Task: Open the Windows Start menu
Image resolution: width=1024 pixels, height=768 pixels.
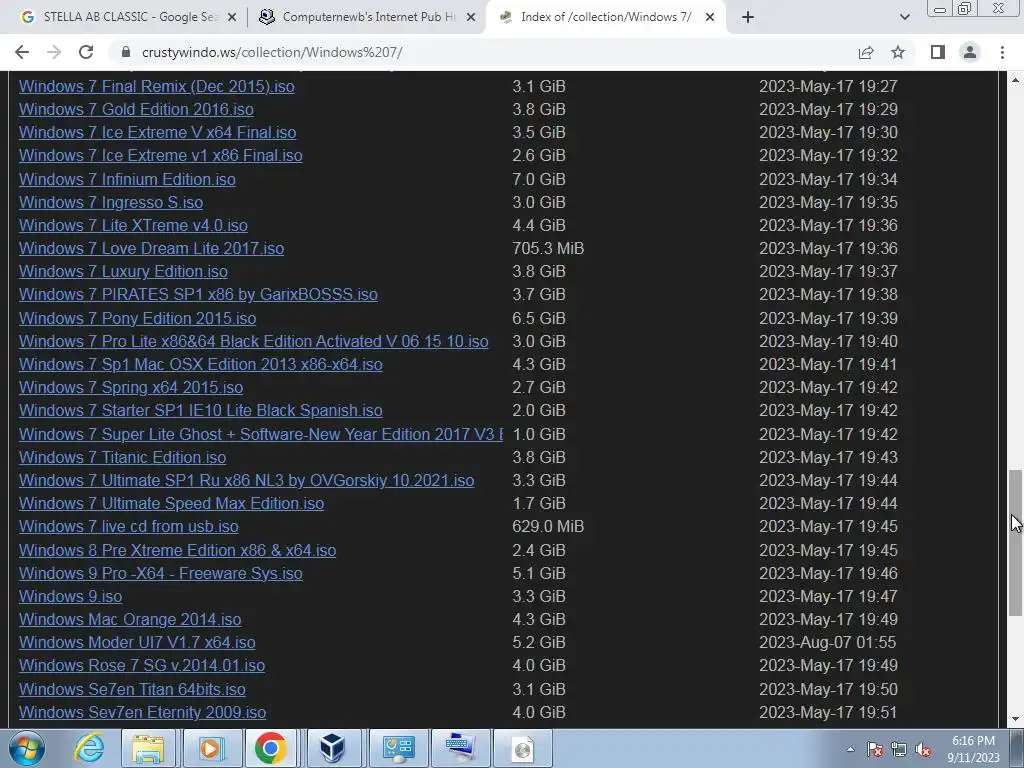Action: pos(27,748)
